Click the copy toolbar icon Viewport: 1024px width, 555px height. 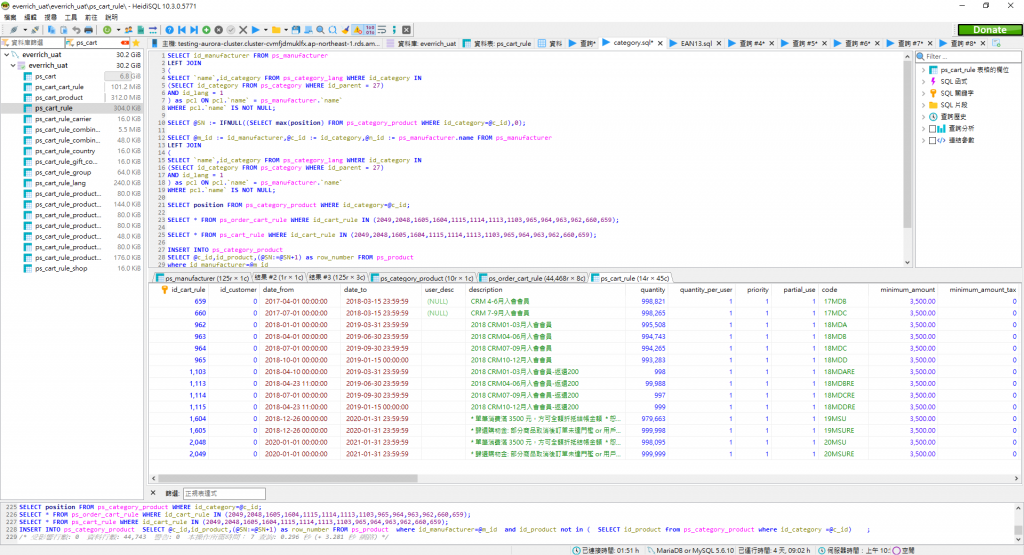(51, 30)
